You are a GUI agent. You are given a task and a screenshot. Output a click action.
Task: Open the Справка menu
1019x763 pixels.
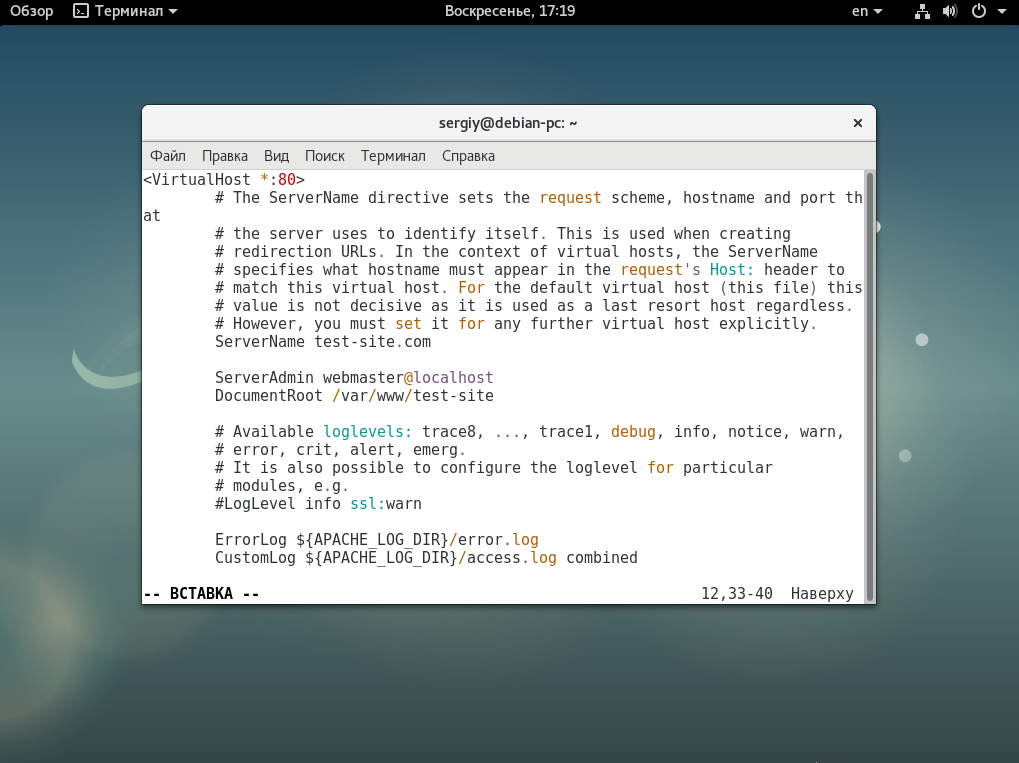(468, 156)
